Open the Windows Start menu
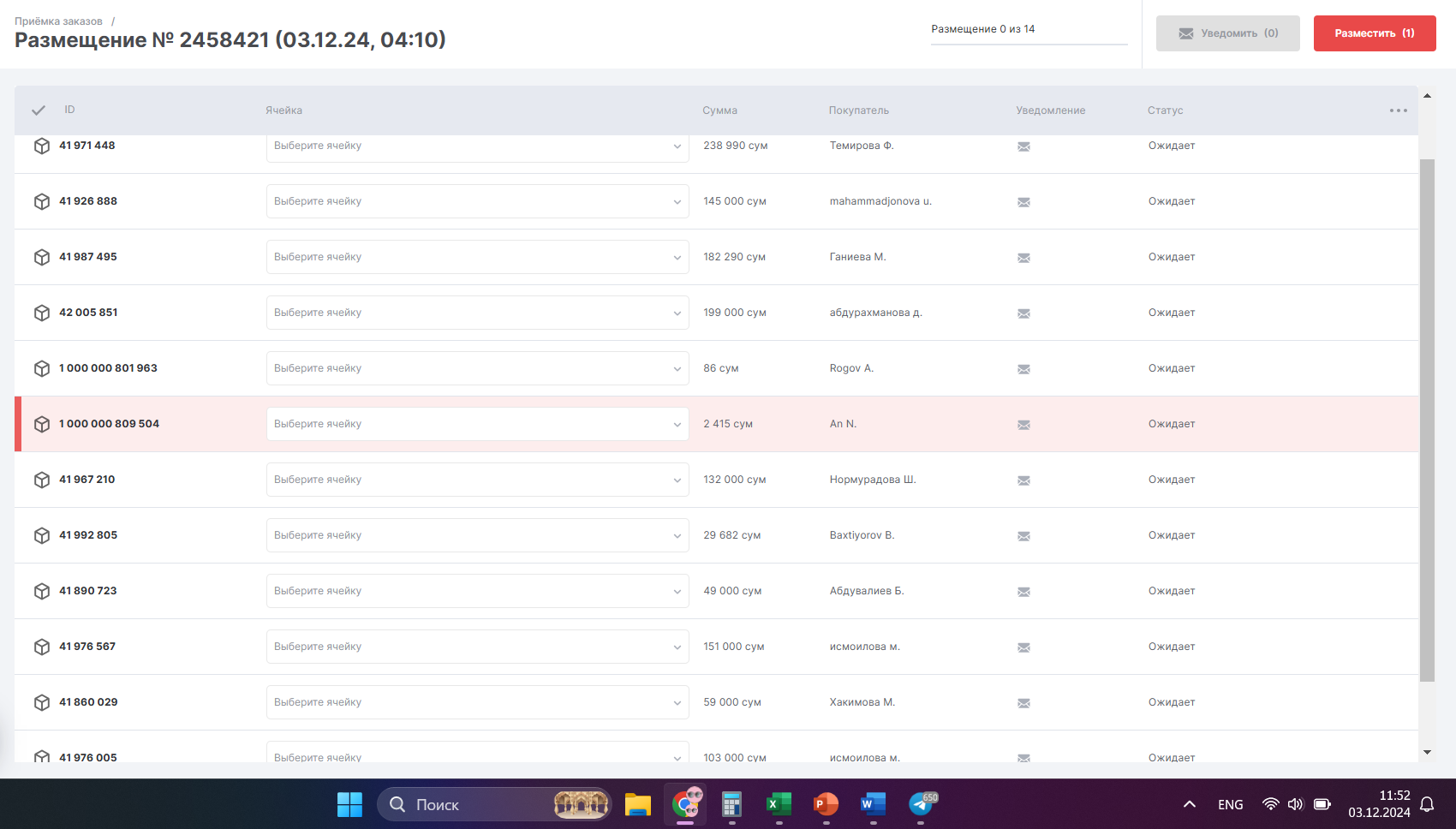Screen dimensions: 1456x829 tap(349, 804)
